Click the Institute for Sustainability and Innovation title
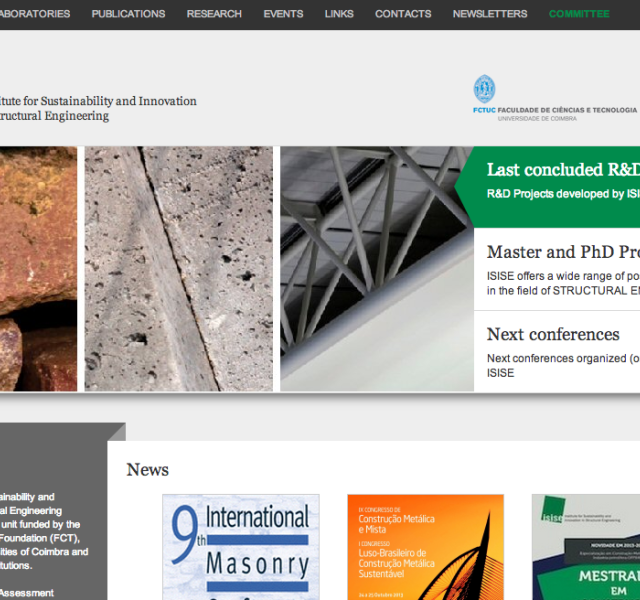Screen dimensions: 640x600 pos(98,108)
